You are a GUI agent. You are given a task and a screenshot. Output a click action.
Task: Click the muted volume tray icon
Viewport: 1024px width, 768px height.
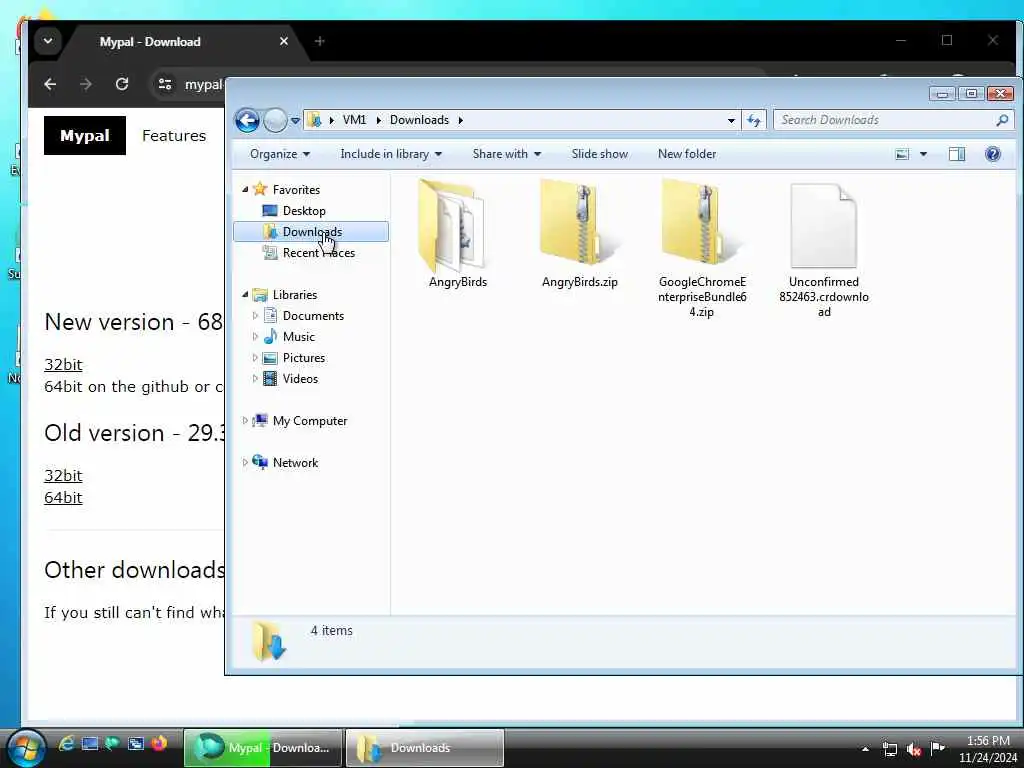914,749
